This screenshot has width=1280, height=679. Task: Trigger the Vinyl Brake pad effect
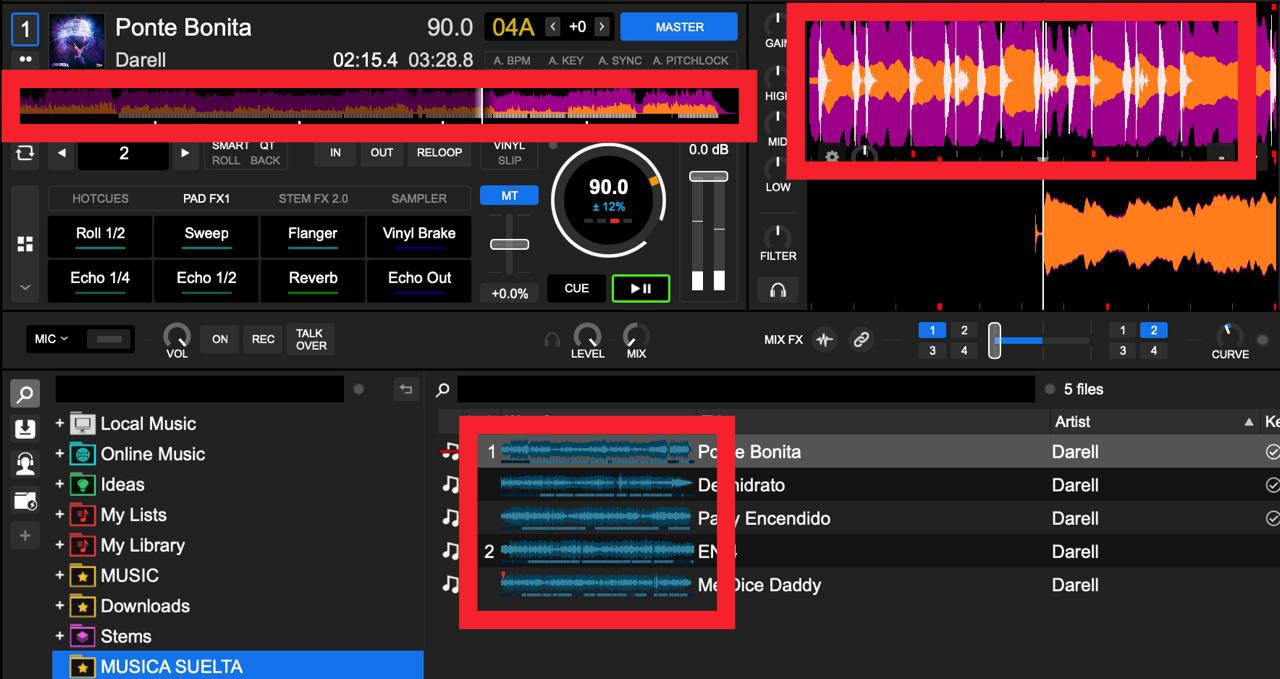(419, 234)
